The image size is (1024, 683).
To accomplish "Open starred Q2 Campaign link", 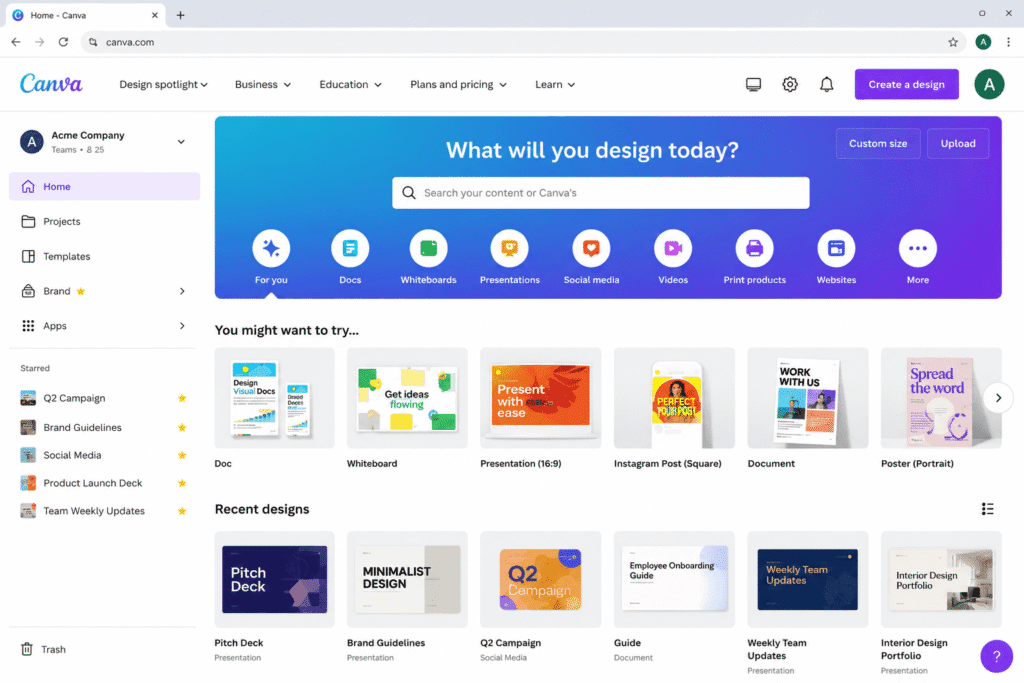I will [x=74, y=398].
